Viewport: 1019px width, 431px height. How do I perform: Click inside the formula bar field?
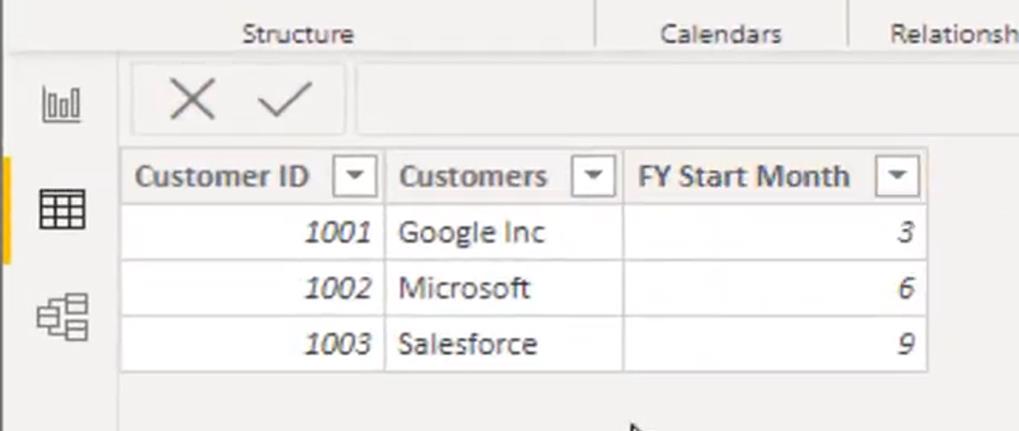tap(688, 99)
